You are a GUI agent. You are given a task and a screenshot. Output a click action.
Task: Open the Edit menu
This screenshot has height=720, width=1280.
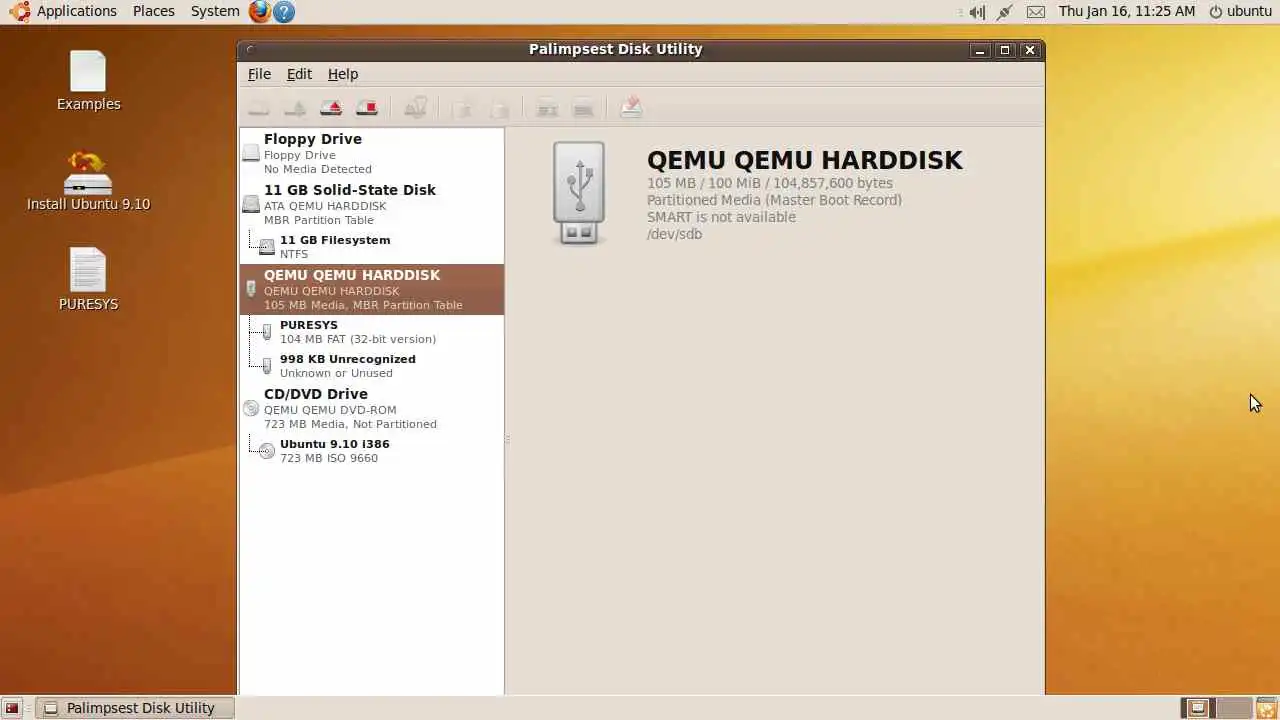[x=299, y=74]
